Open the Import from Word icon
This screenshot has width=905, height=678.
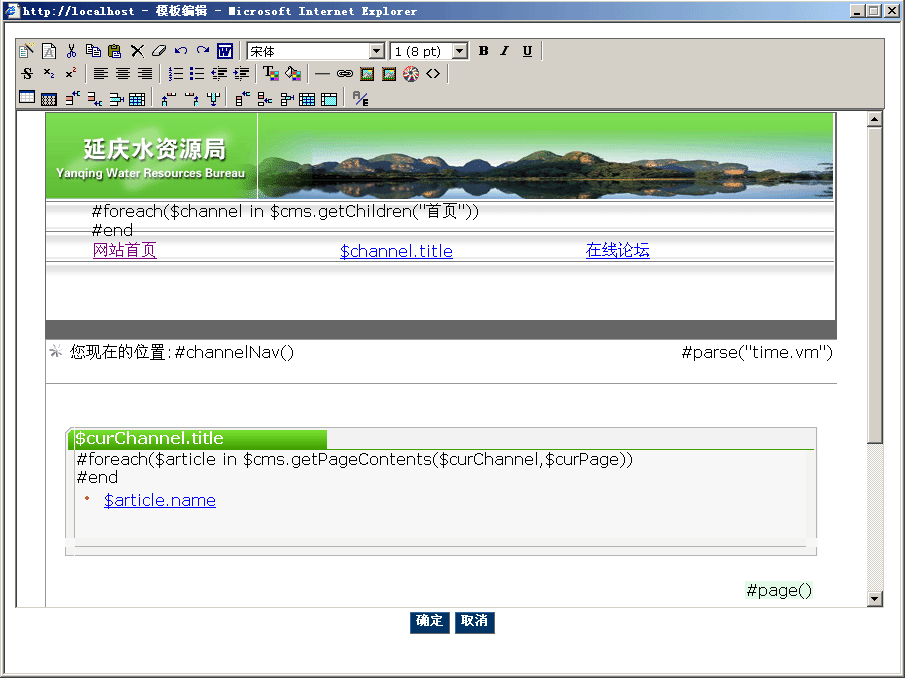click(225, 50)
